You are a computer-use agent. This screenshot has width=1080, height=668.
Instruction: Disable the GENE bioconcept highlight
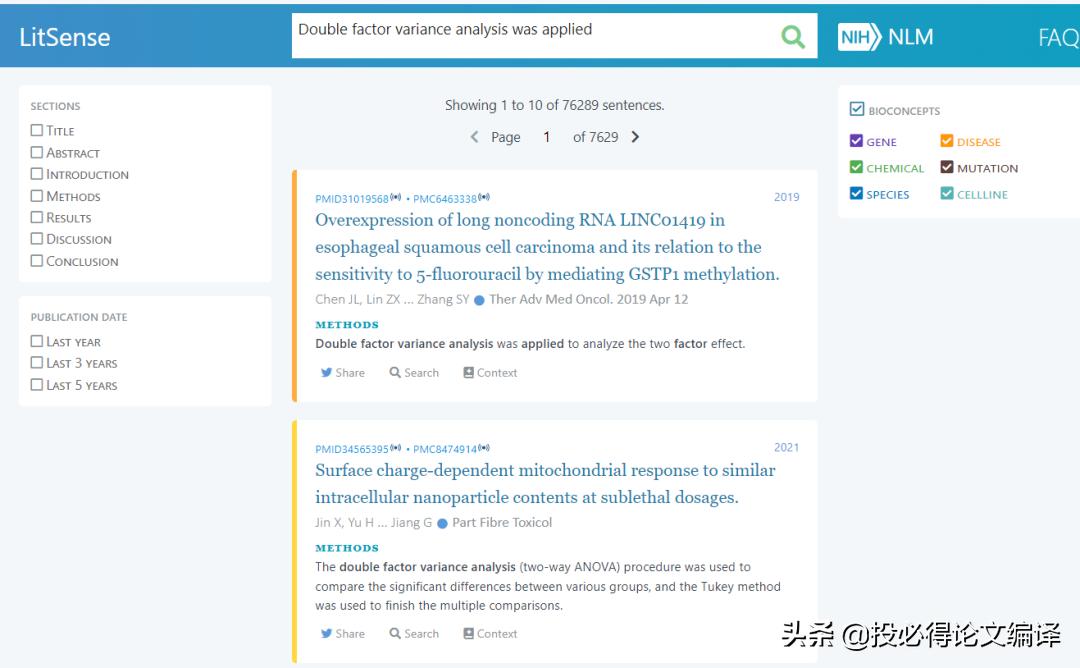tap(856, 140)
